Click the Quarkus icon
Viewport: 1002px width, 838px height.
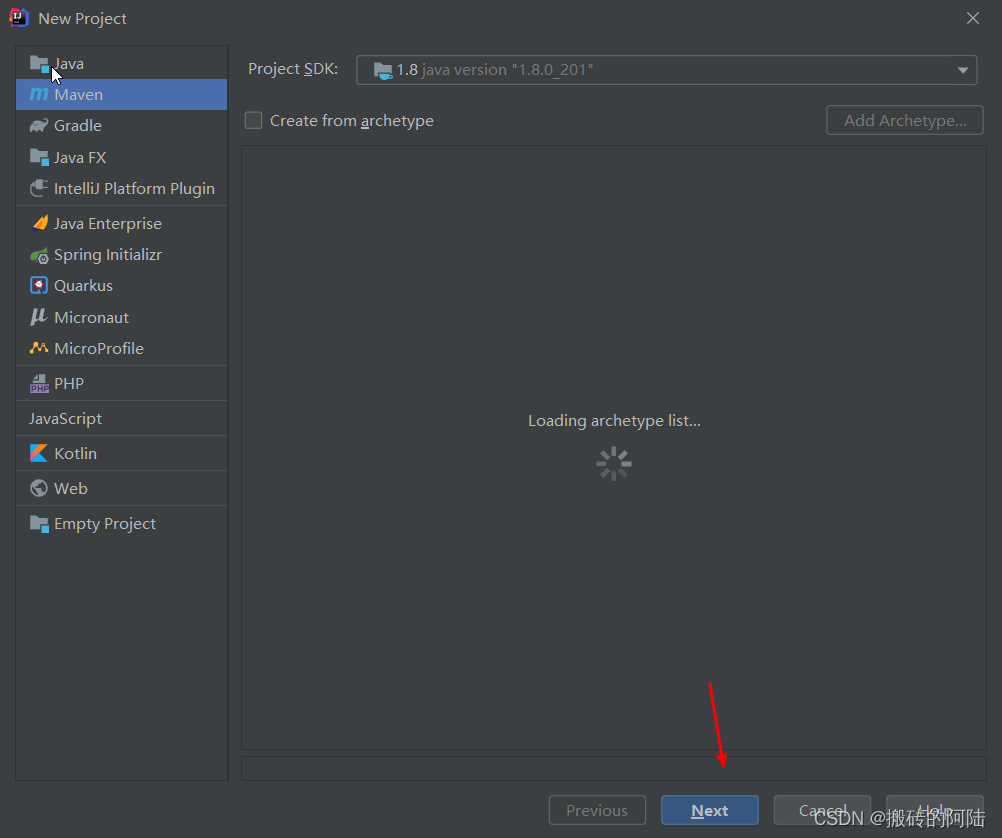[39, 285]
